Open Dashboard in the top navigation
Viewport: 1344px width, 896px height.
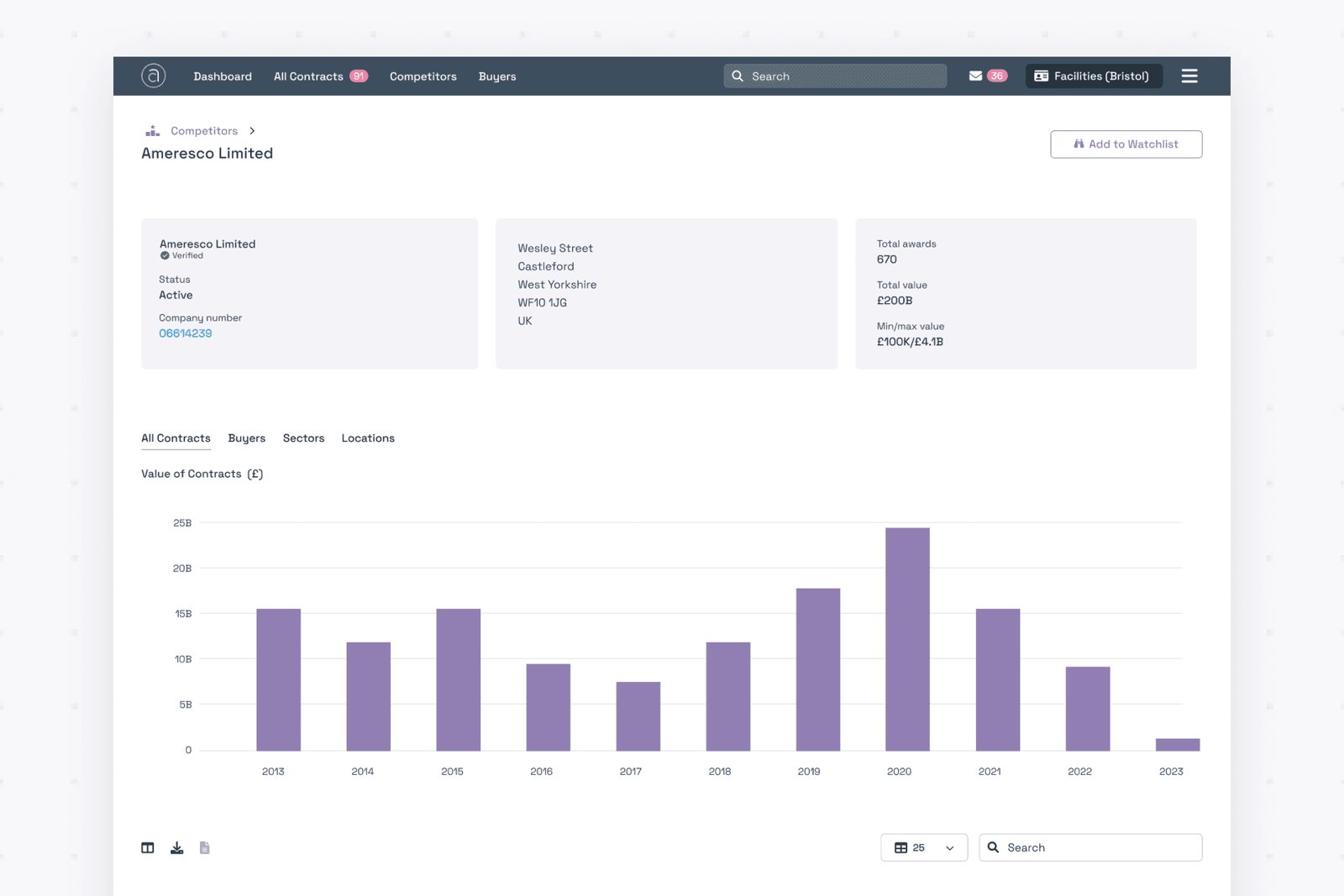(x=223, y=76)
